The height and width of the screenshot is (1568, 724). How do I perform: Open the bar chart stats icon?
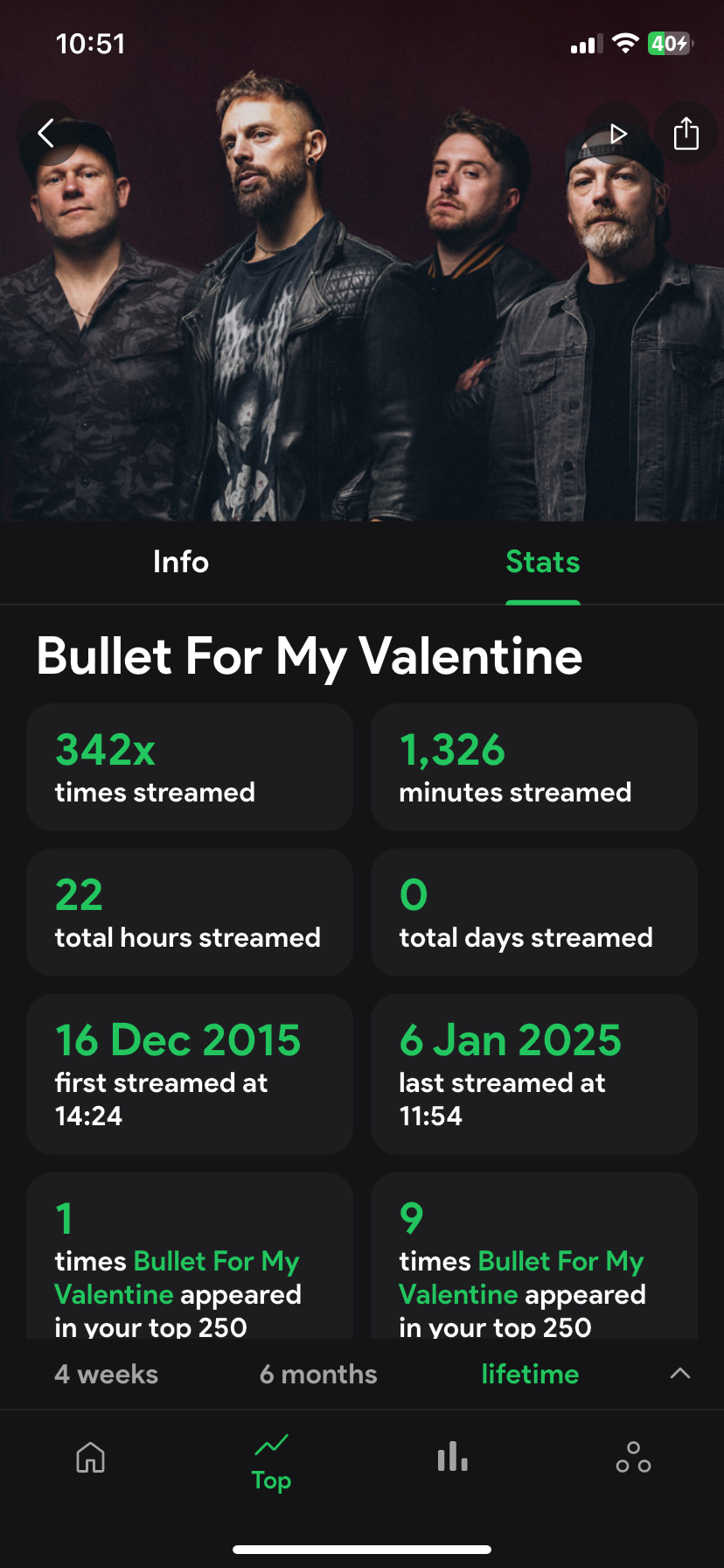[452, 1458]
